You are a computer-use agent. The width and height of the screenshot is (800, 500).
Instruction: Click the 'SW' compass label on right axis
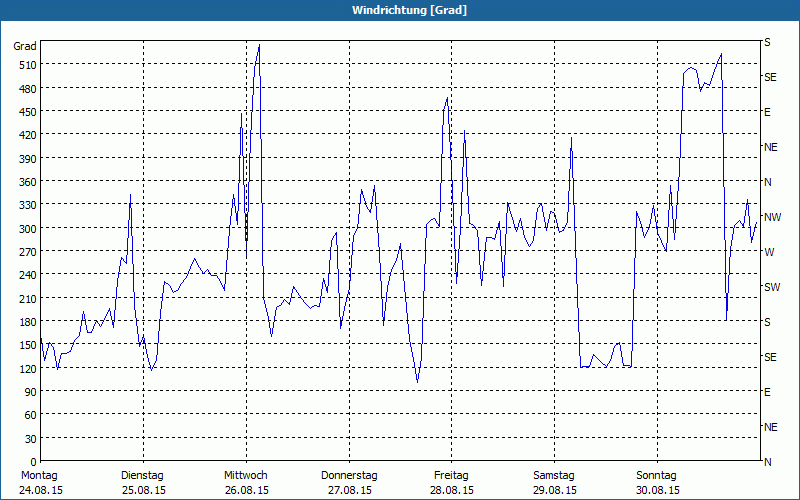pyautogui.click(x=772, y=287)
